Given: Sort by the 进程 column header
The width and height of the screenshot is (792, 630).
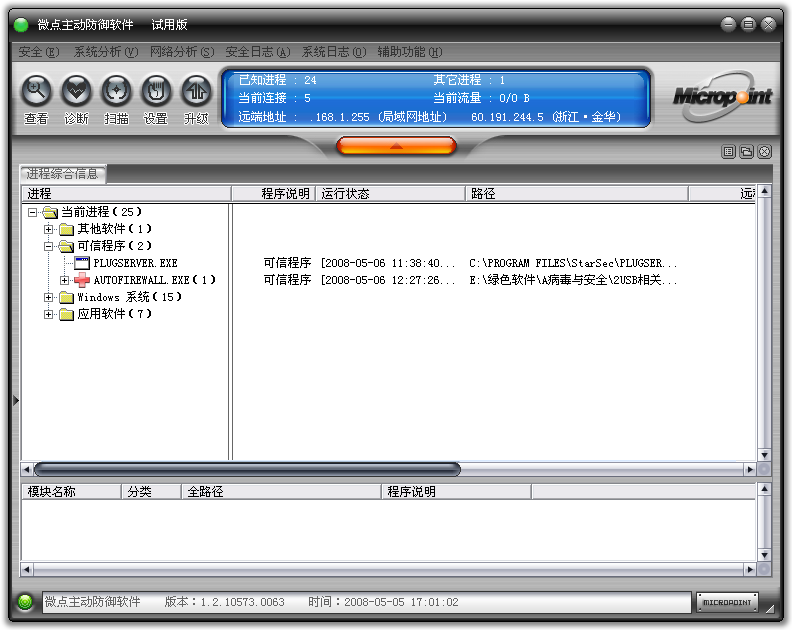Looking at the screenshot, I should pyautogui.click(x=126, y=193).
